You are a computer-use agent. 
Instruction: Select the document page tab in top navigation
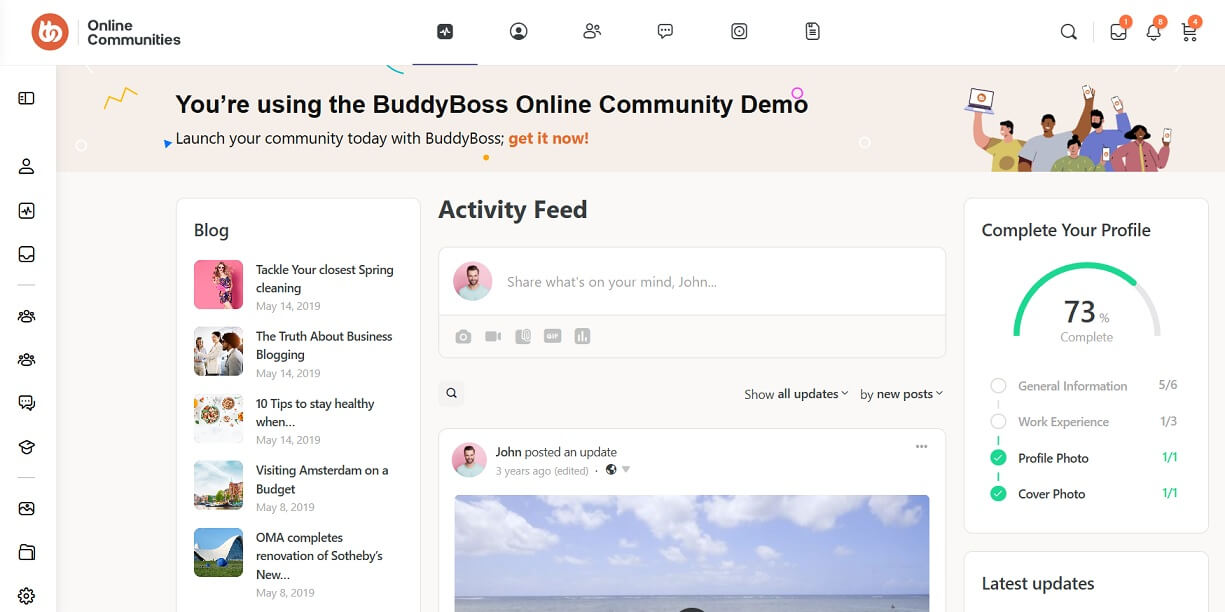812,32
